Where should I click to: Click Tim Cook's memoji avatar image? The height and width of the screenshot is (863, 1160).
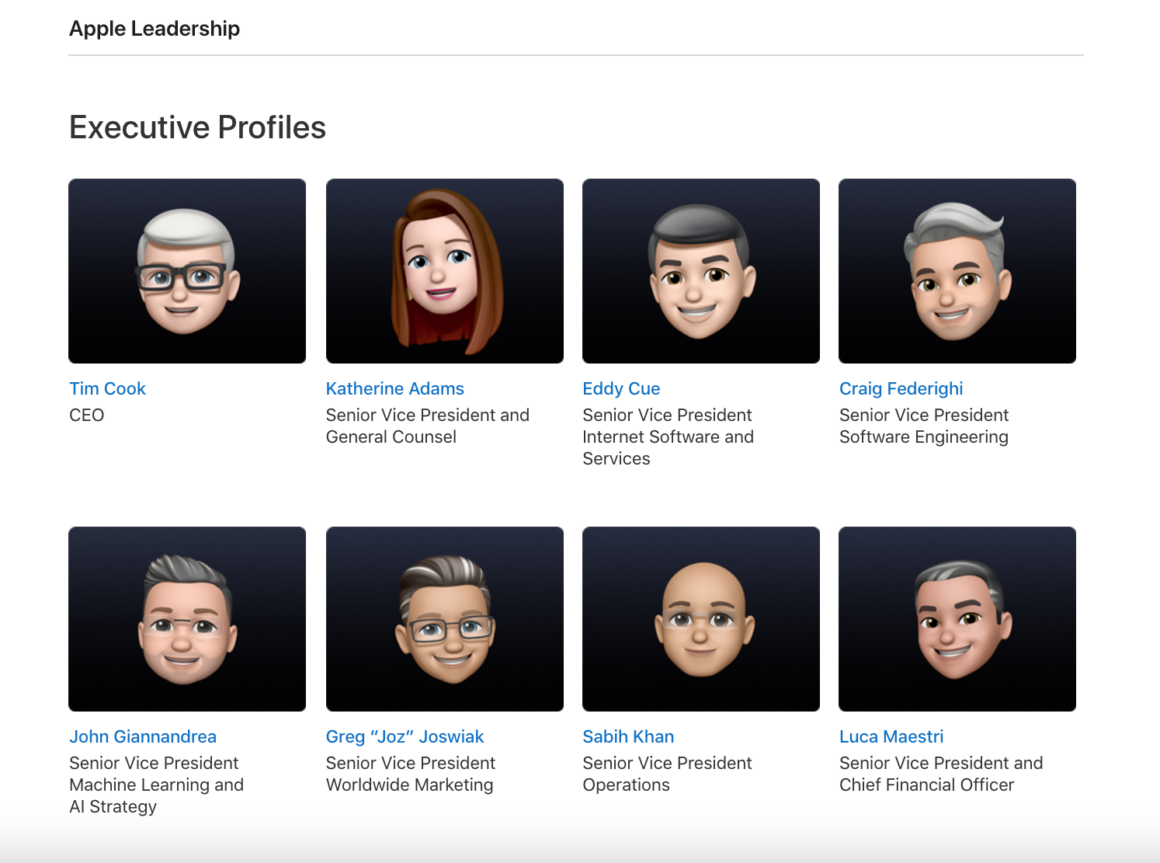tap(187, 271)
